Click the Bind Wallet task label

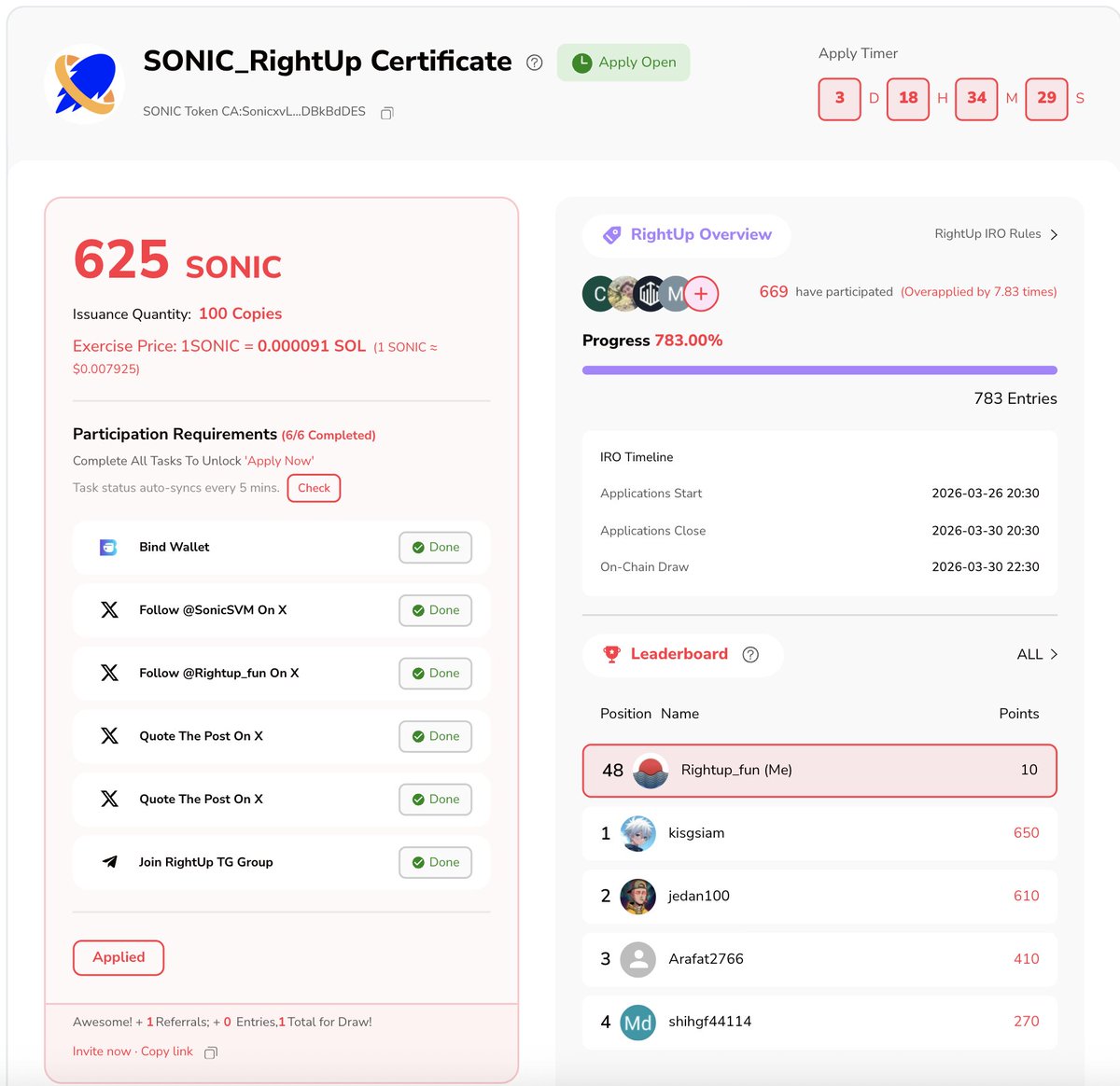(175, 547)
